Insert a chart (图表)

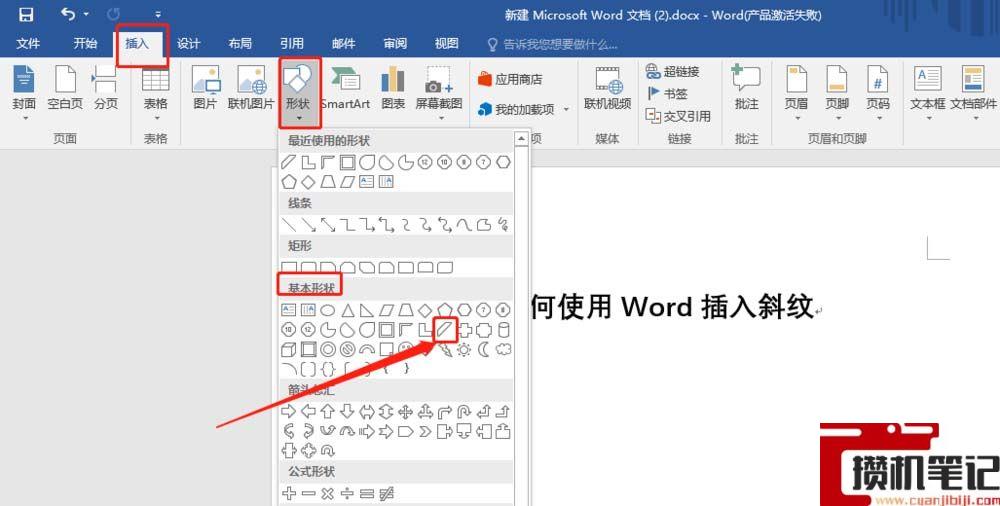[x=393, y=88]
